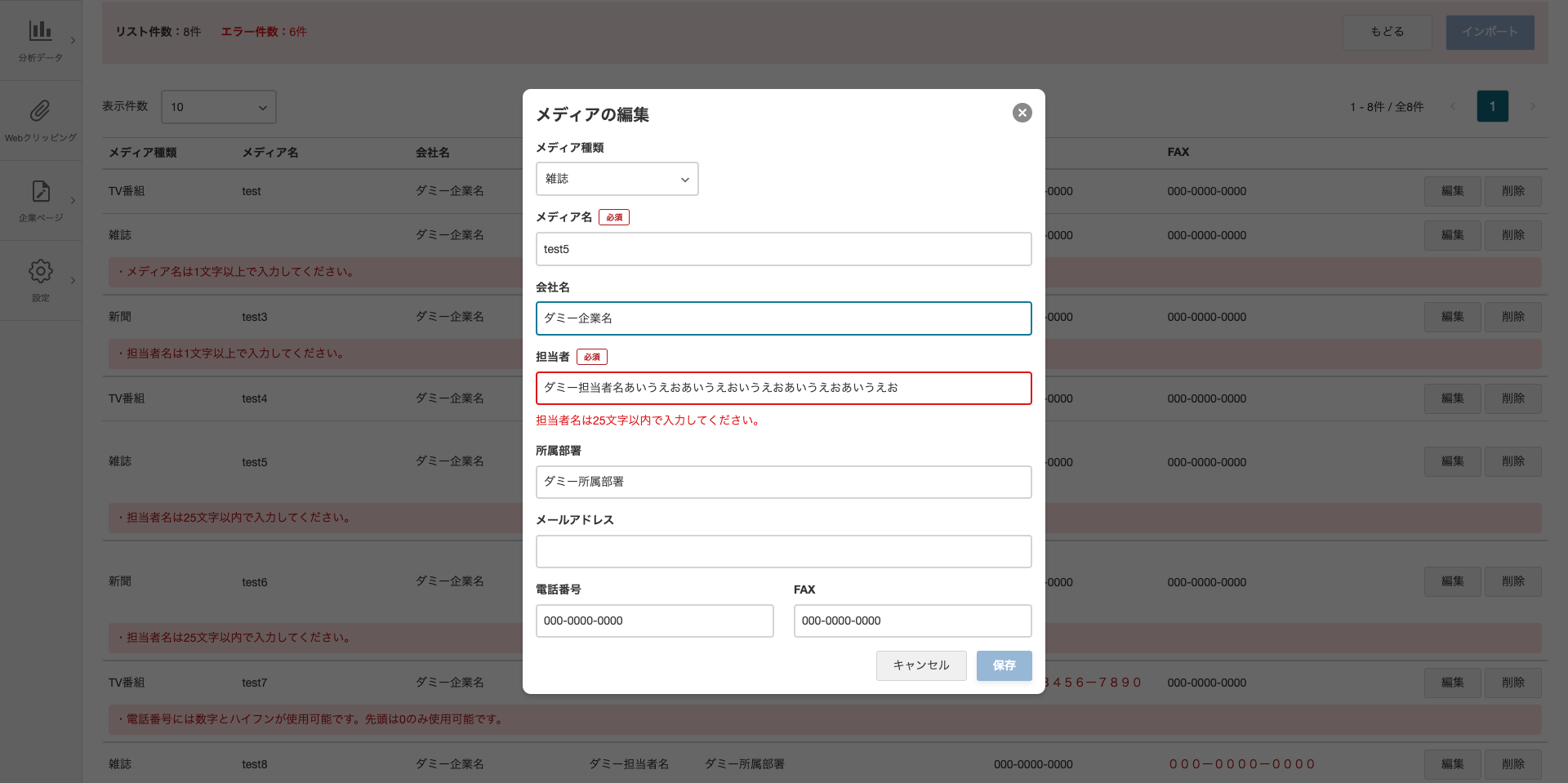Click 削除 for the test4 row
1568x783 pixels.
[1512, 398]
